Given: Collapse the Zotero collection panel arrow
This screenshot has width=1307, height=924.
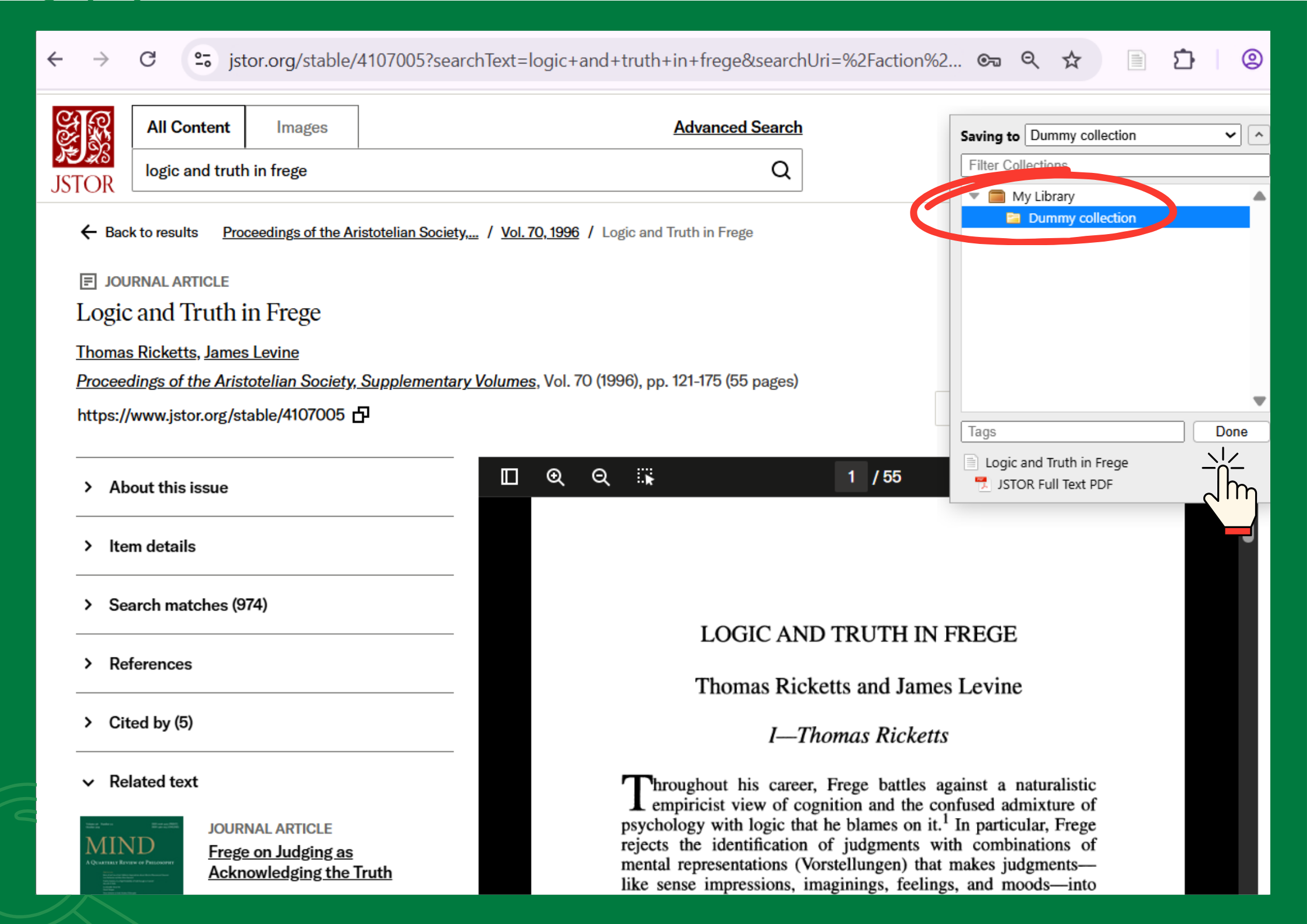Looking at the screenshot, I should click(1259, 135).
